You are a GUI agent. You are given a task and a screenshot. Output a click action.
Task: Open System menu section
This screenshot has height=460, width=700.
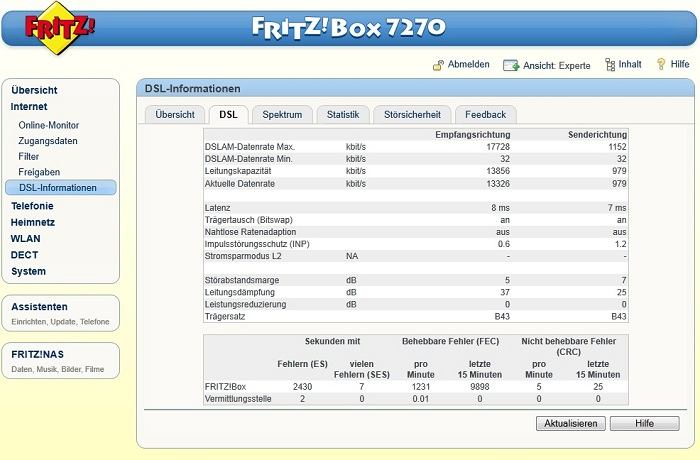pyautogui.click(x=29, y=272)
